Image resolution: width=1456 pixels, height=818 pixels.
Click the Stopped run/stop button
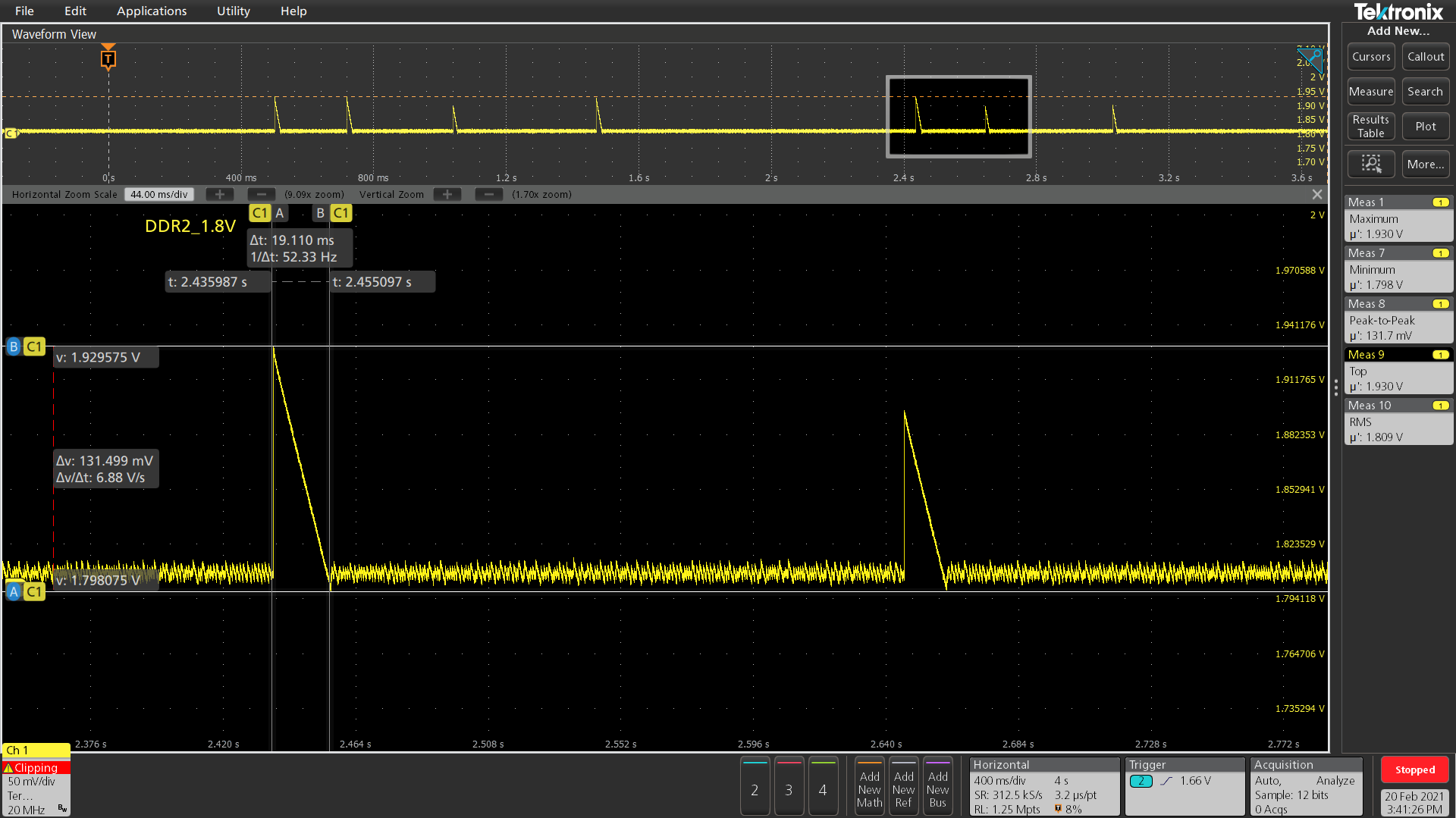click(1415, 769)
